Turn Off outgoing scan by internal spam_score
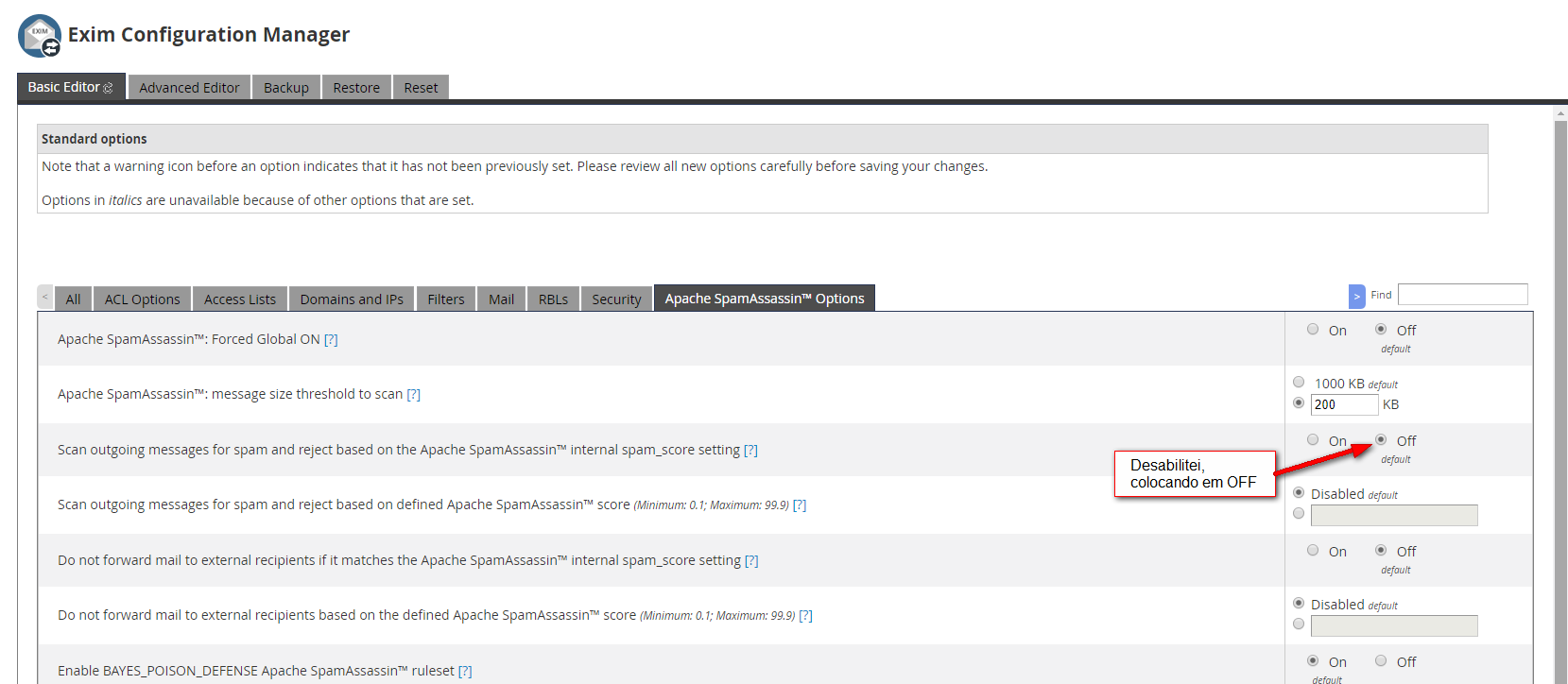Screen dimensions: 1568x684 (x=1381, y=440)
